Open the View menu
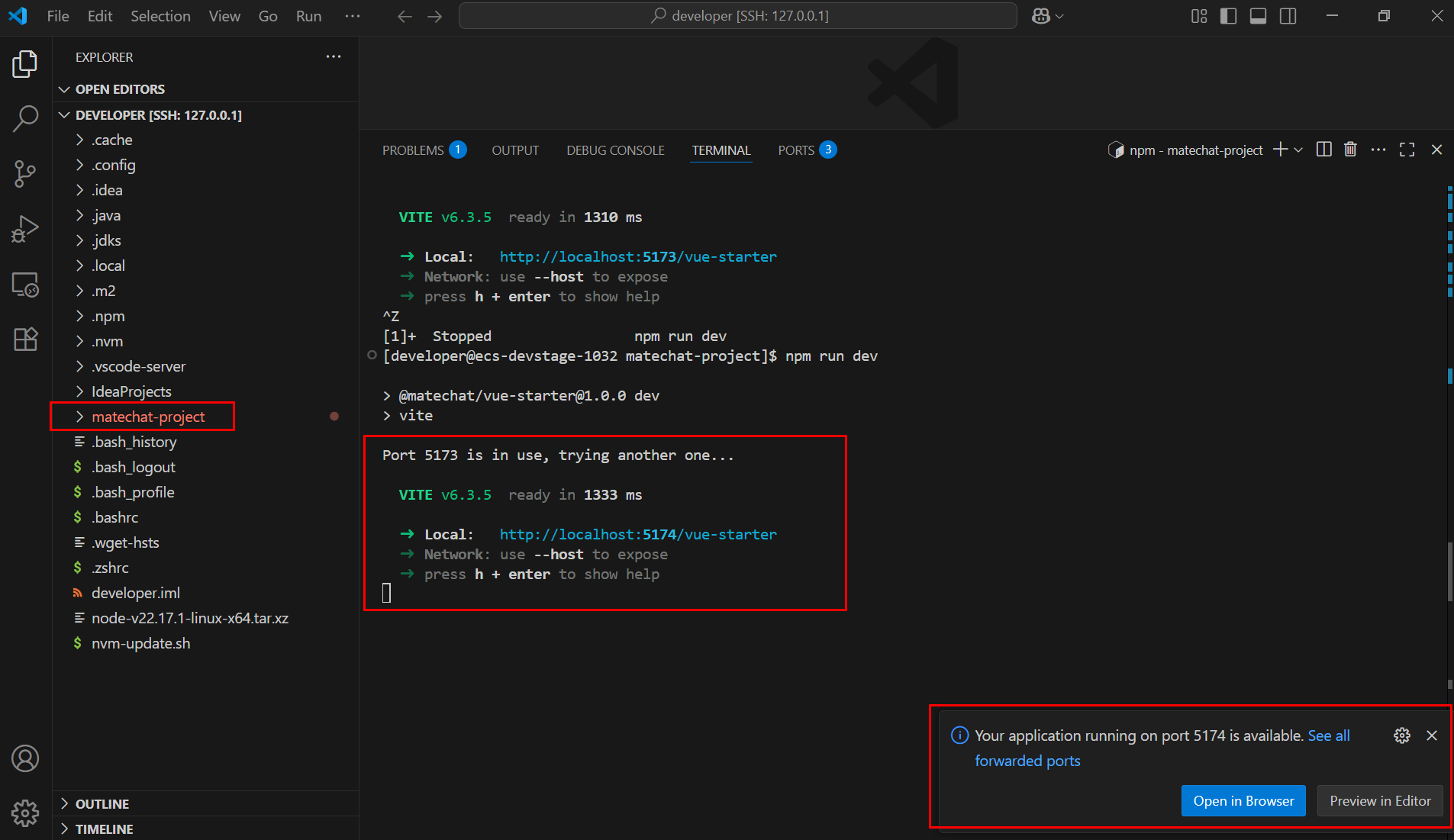Screen dimensions: 1454x840 click(x=224, y=16)
